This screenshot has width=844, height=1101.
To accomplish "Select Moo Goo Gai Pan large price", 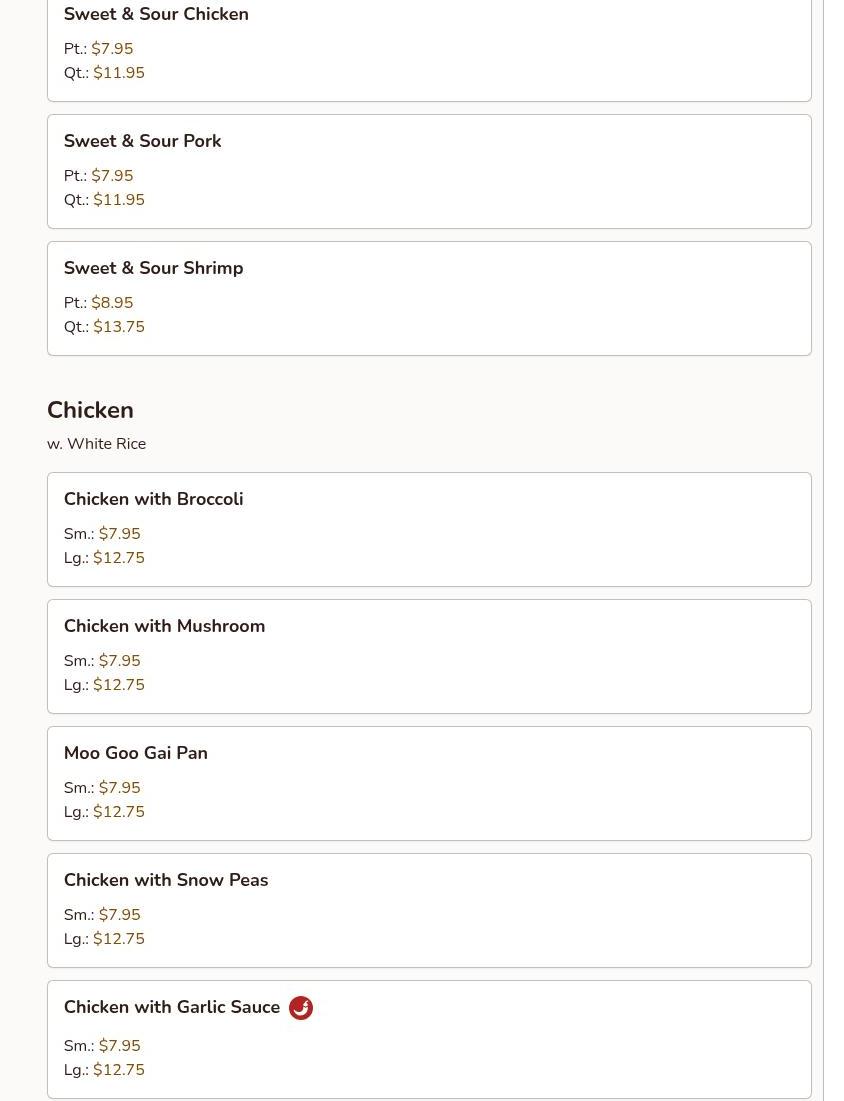I will (x=119, y=812).
